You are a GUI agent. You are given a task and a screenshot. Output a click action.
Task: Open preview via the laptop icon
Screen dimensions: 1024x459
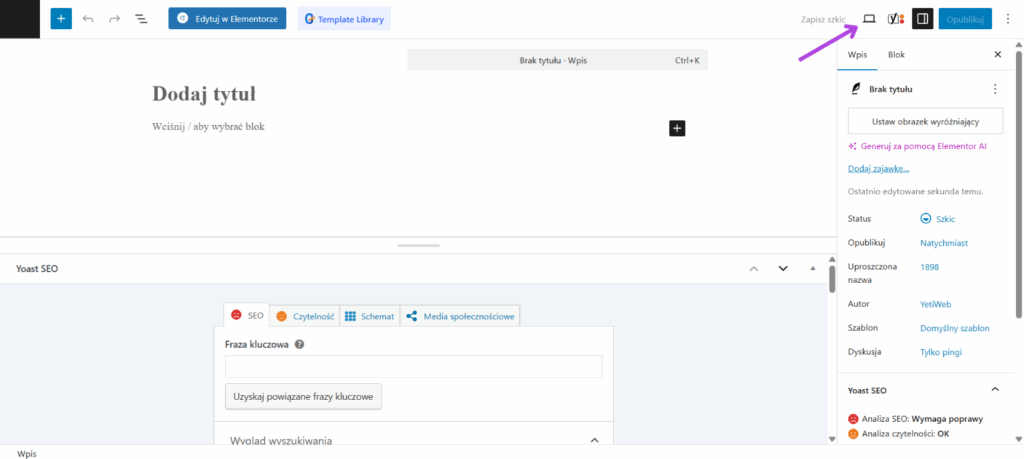pos(869,19)
